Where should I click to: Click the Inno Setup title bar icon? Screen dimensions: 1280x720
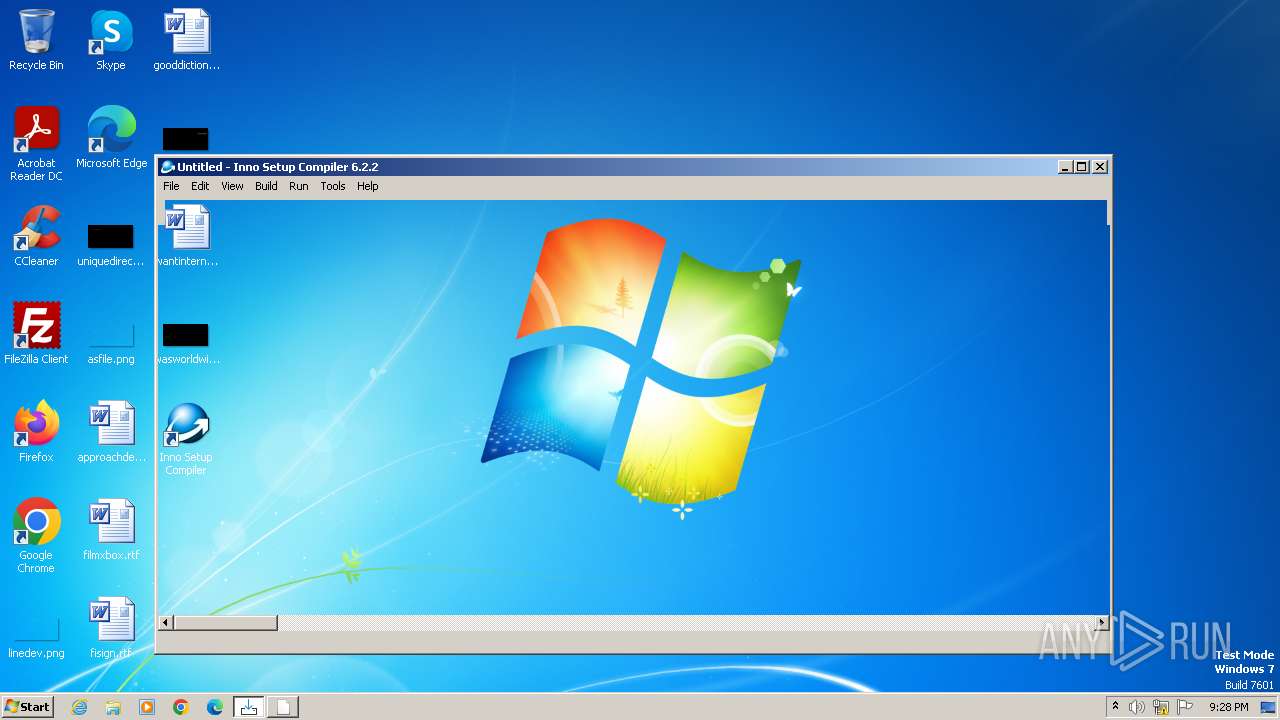pyautogui.click(x=168, y=167)
